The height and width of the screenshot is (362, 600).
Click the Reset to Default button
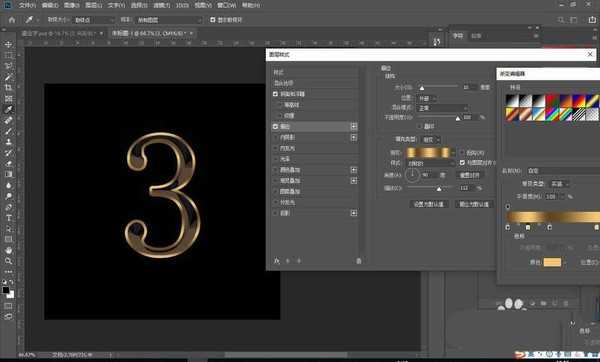474,204
